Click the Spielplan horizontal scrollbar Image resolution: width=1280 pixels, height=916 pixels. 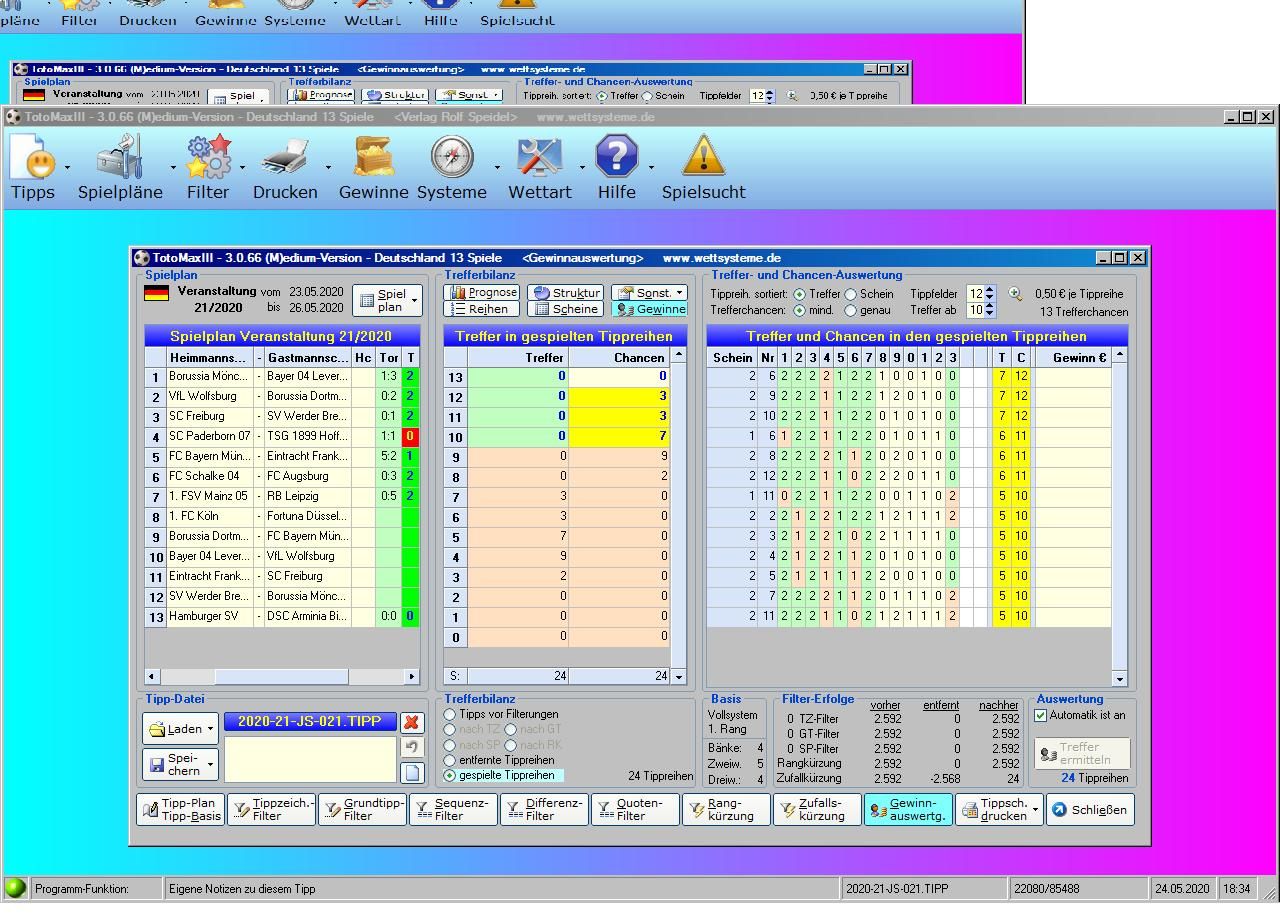(282, 677)
